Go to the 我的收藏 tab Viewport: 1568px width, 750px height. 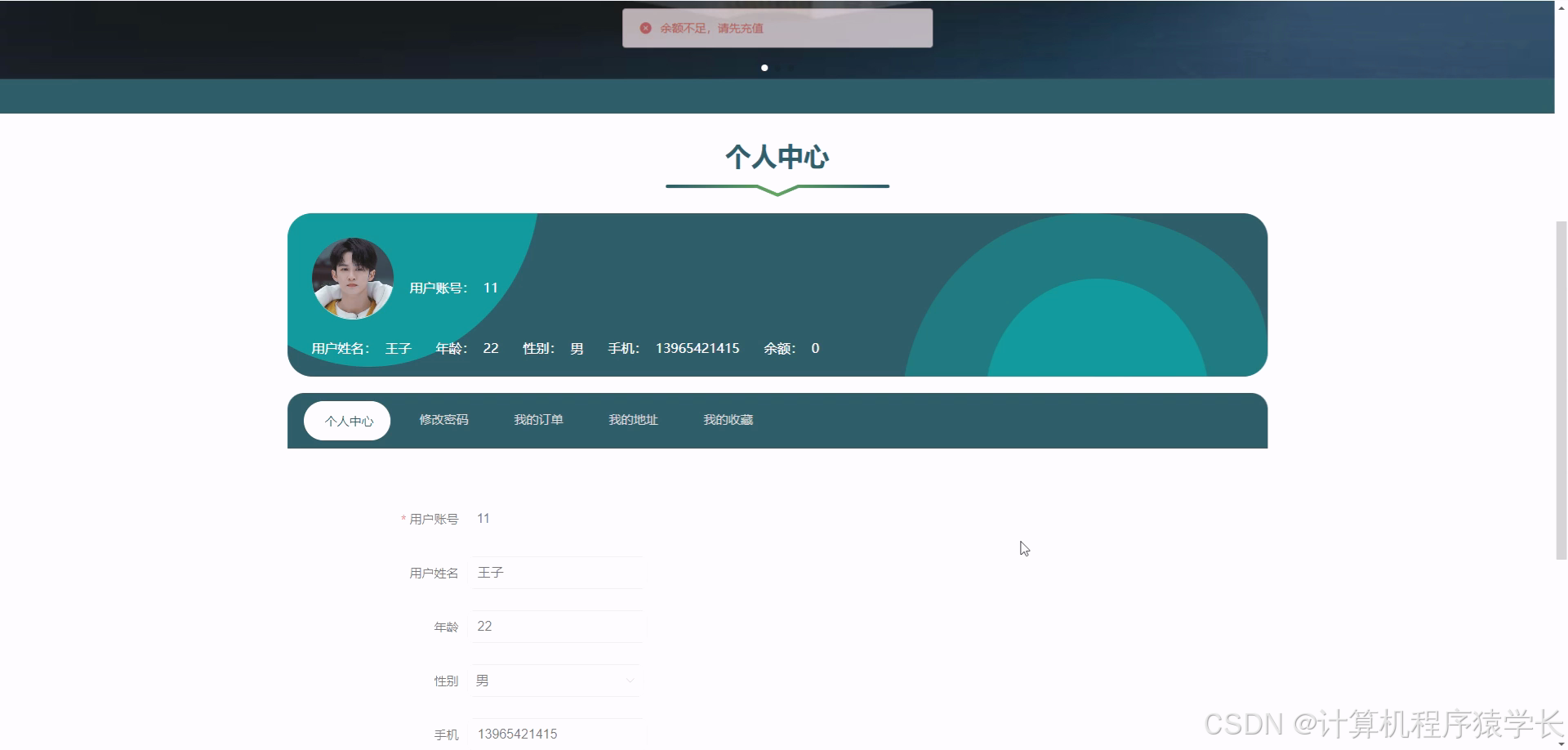point(728,420)
